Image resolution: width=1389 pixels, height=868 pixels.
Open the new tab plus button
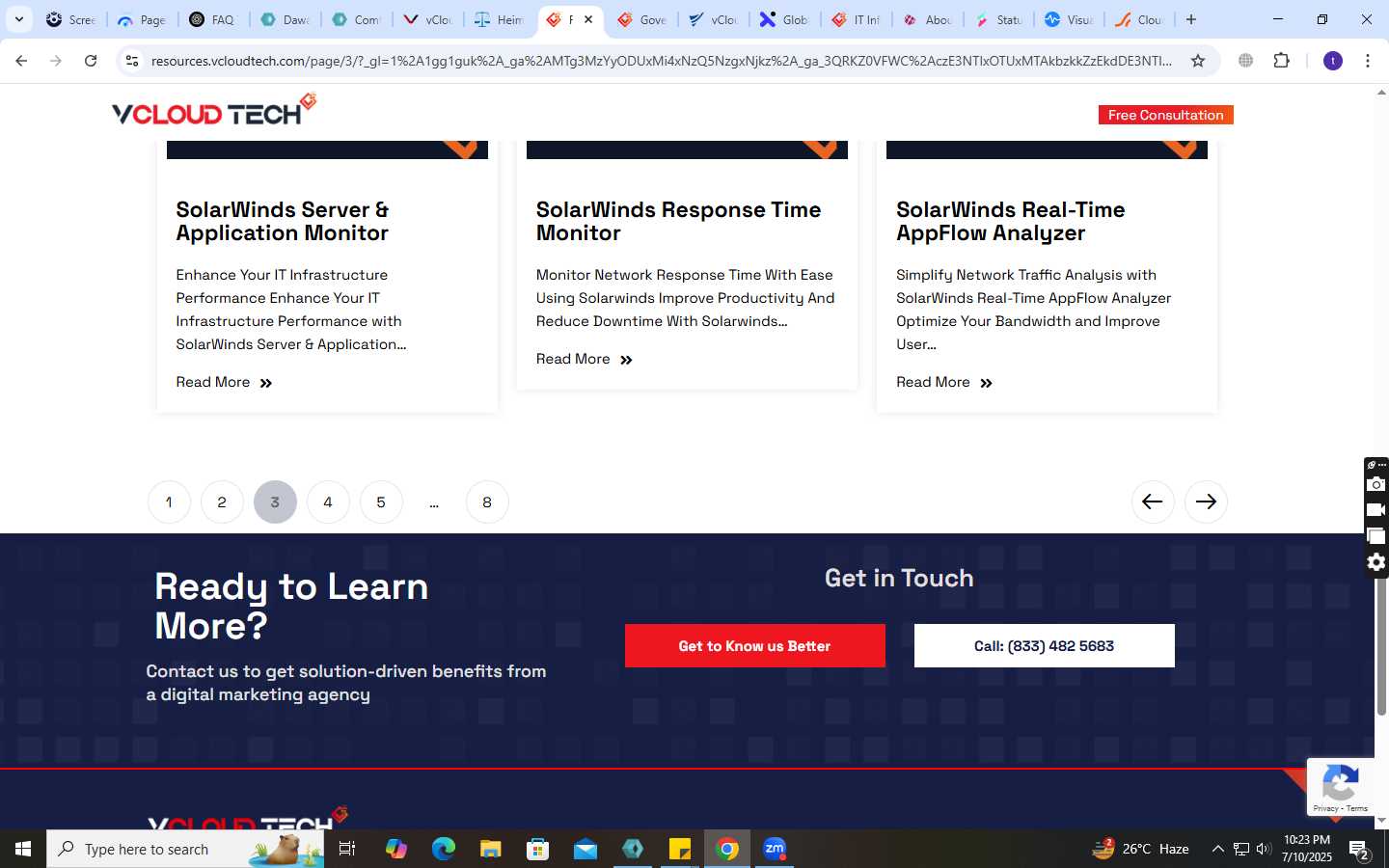1191,19
